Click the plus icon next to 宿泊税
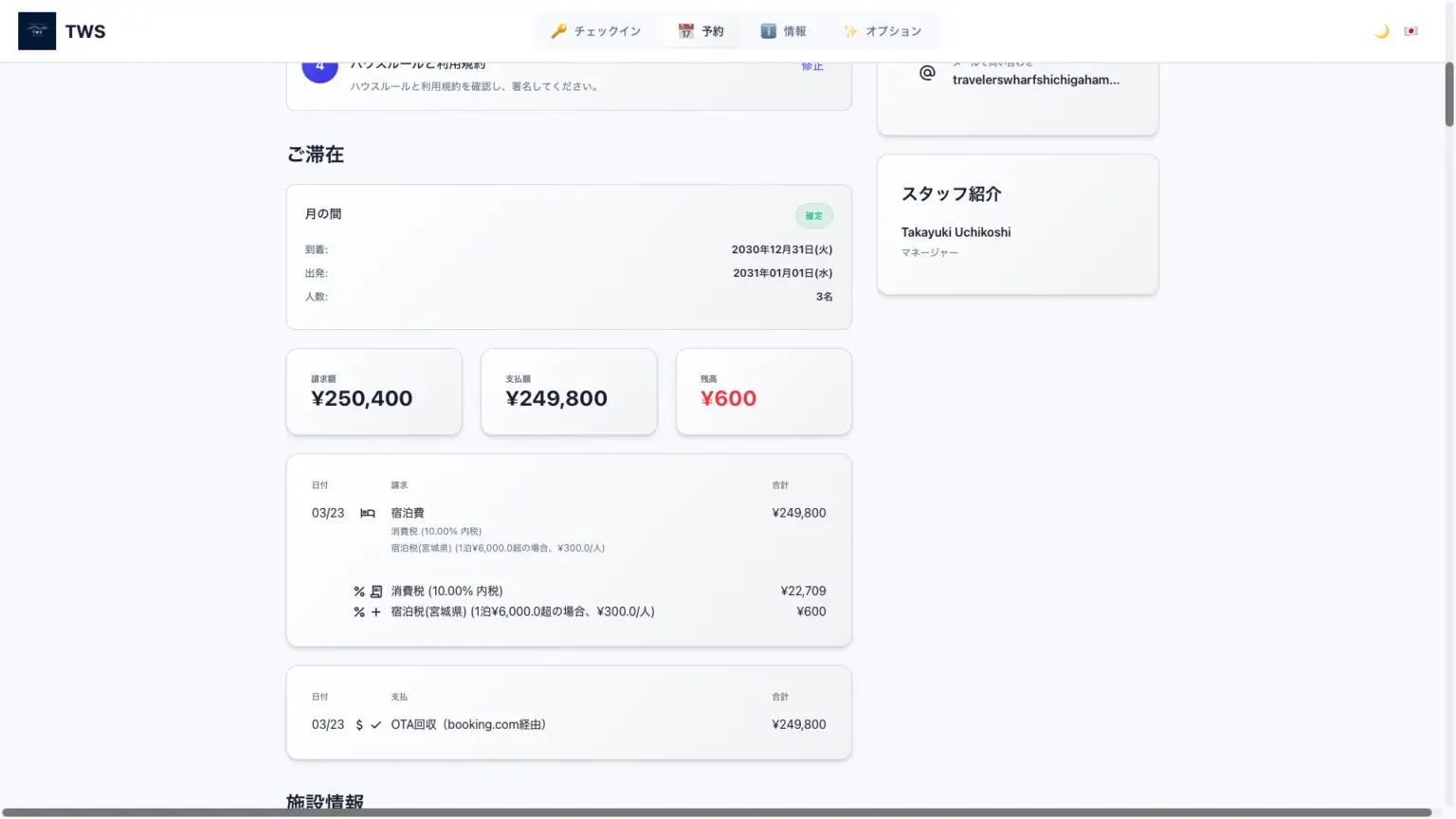This screenshot has width=1456, height=819. tap(376, 612)
